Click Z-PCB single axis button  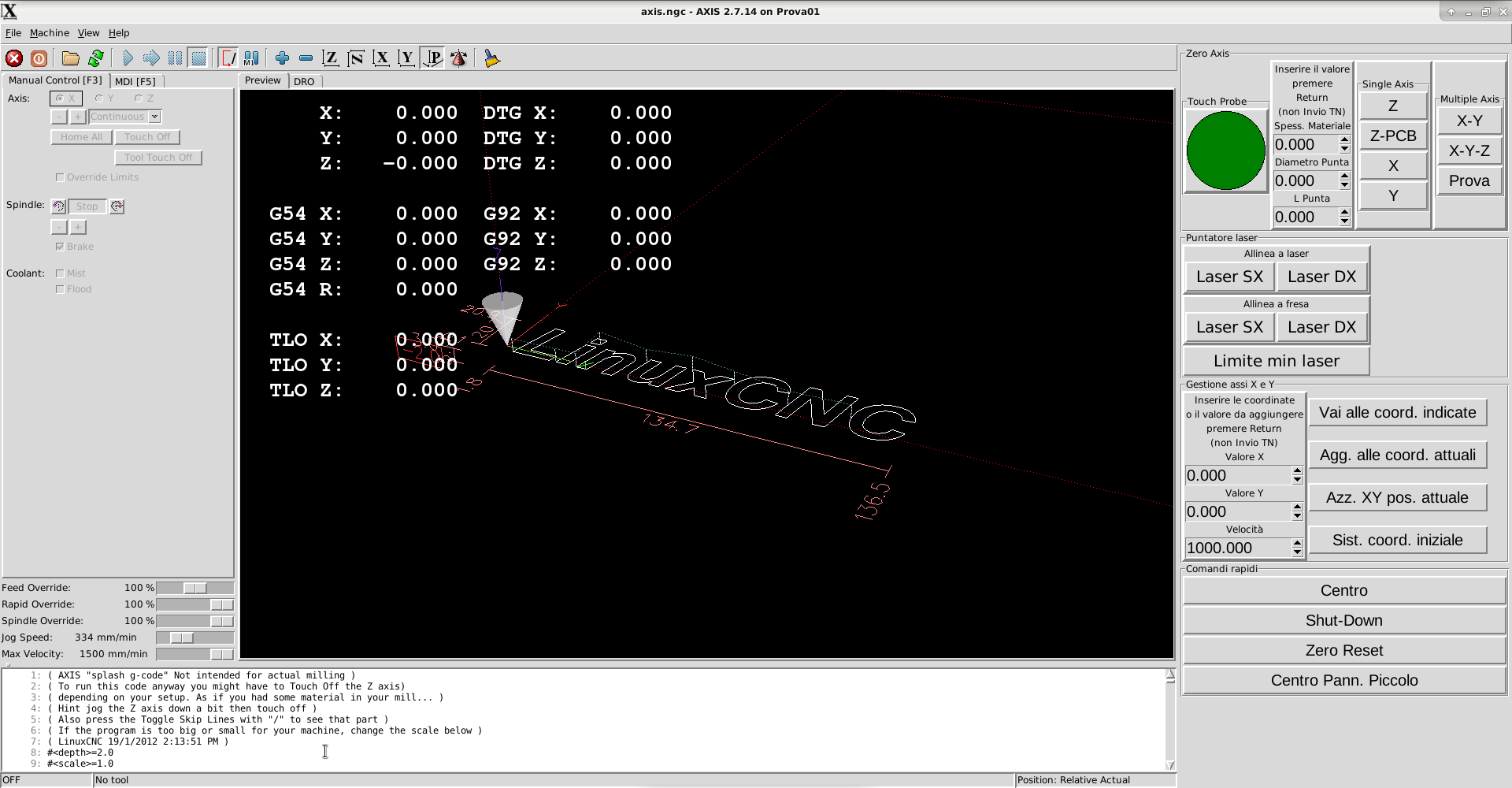click(1393, 136)
